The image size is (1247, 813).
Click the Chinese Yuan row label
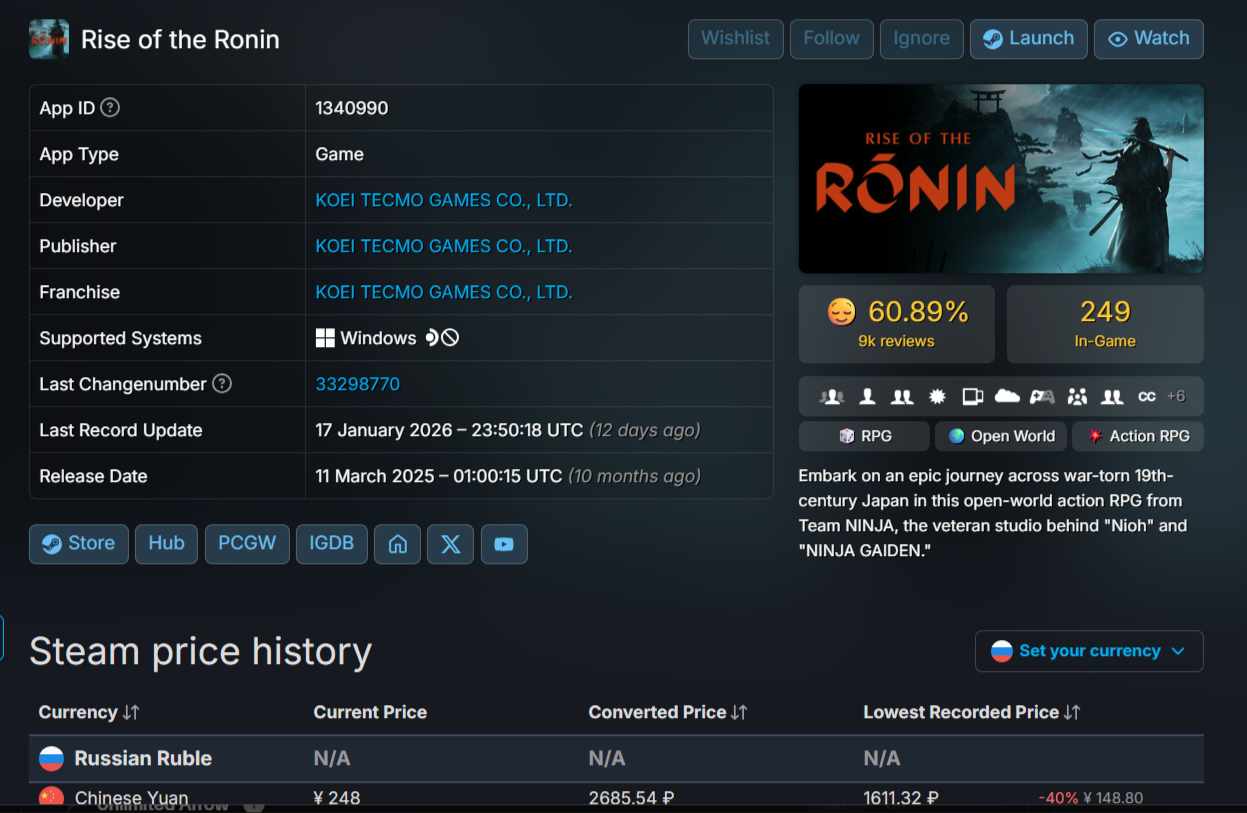coord(131,798)
